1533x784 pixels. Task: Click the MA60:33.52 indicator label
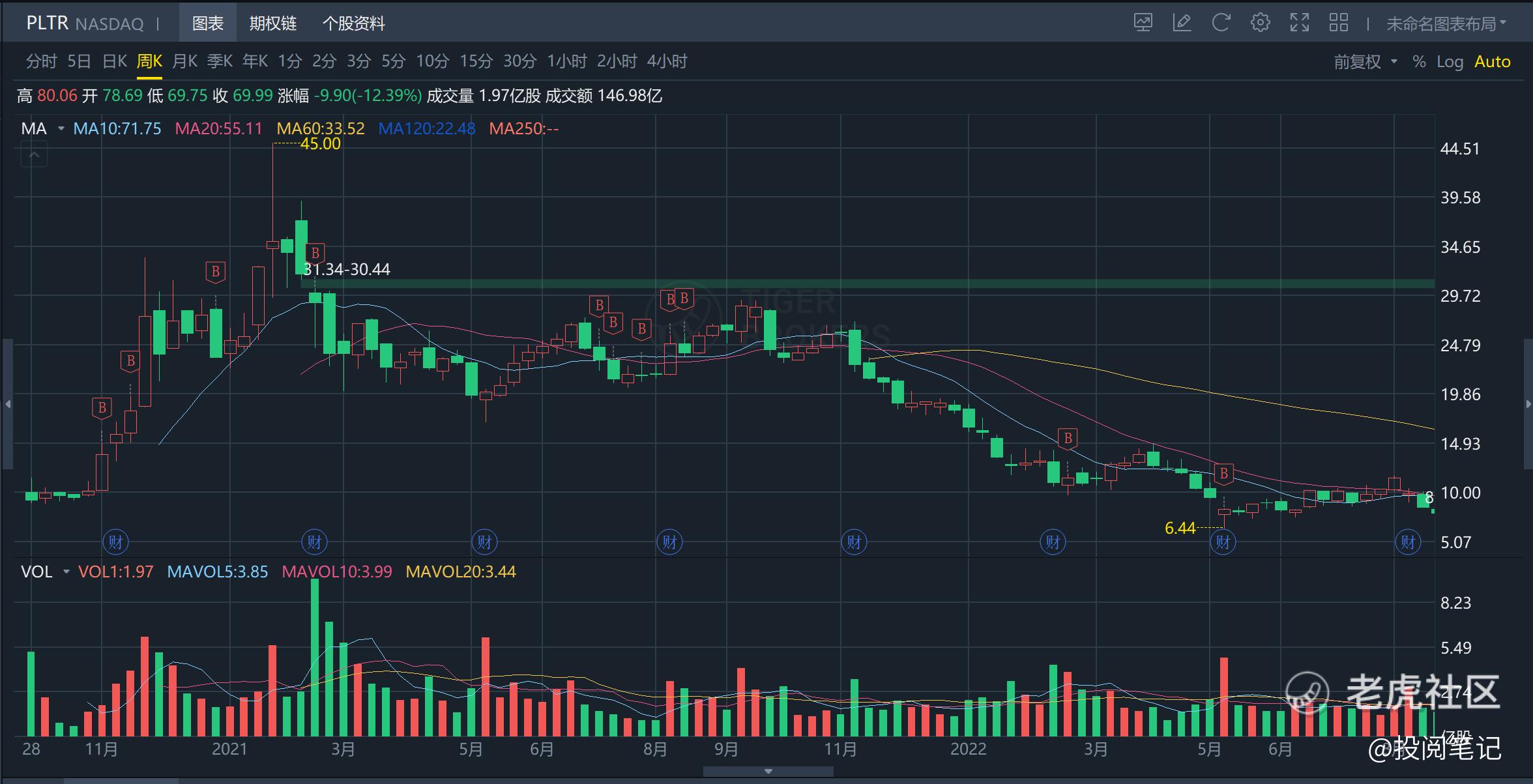point(320,128)
